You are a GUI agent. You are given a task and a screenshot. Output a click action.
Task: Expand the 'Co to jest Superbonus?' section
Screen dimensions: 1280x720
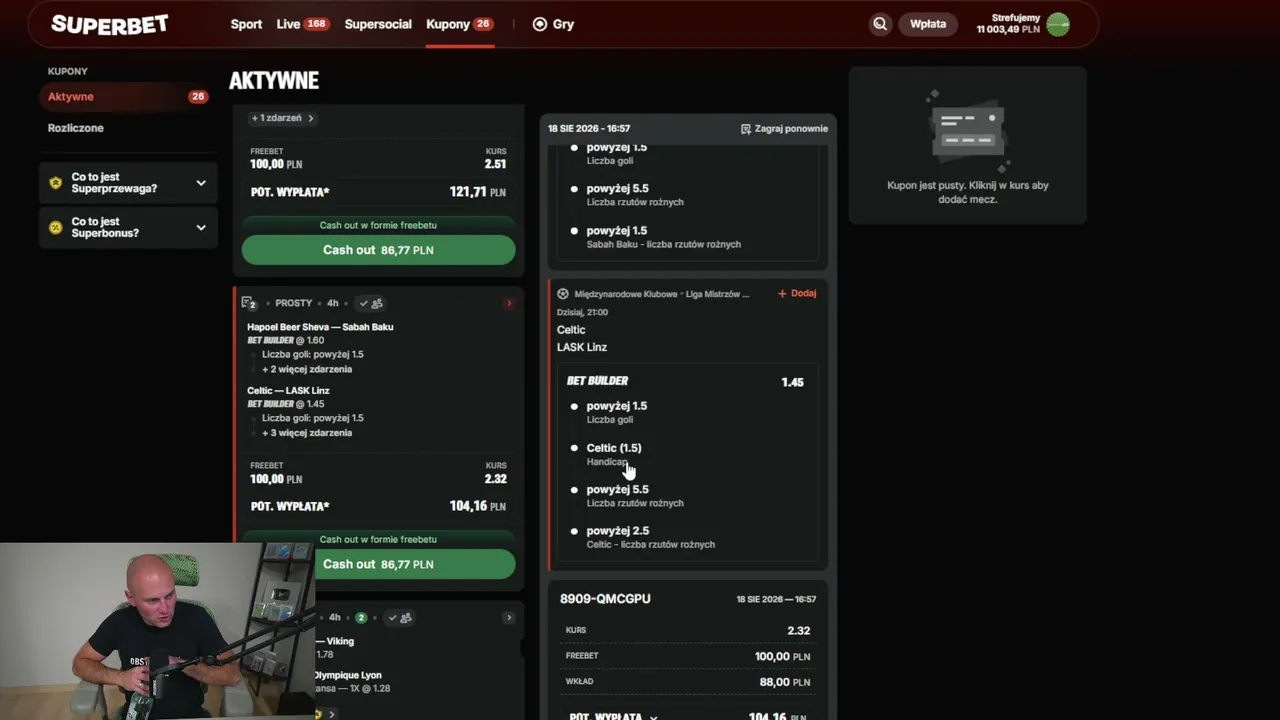click(128, 227)
